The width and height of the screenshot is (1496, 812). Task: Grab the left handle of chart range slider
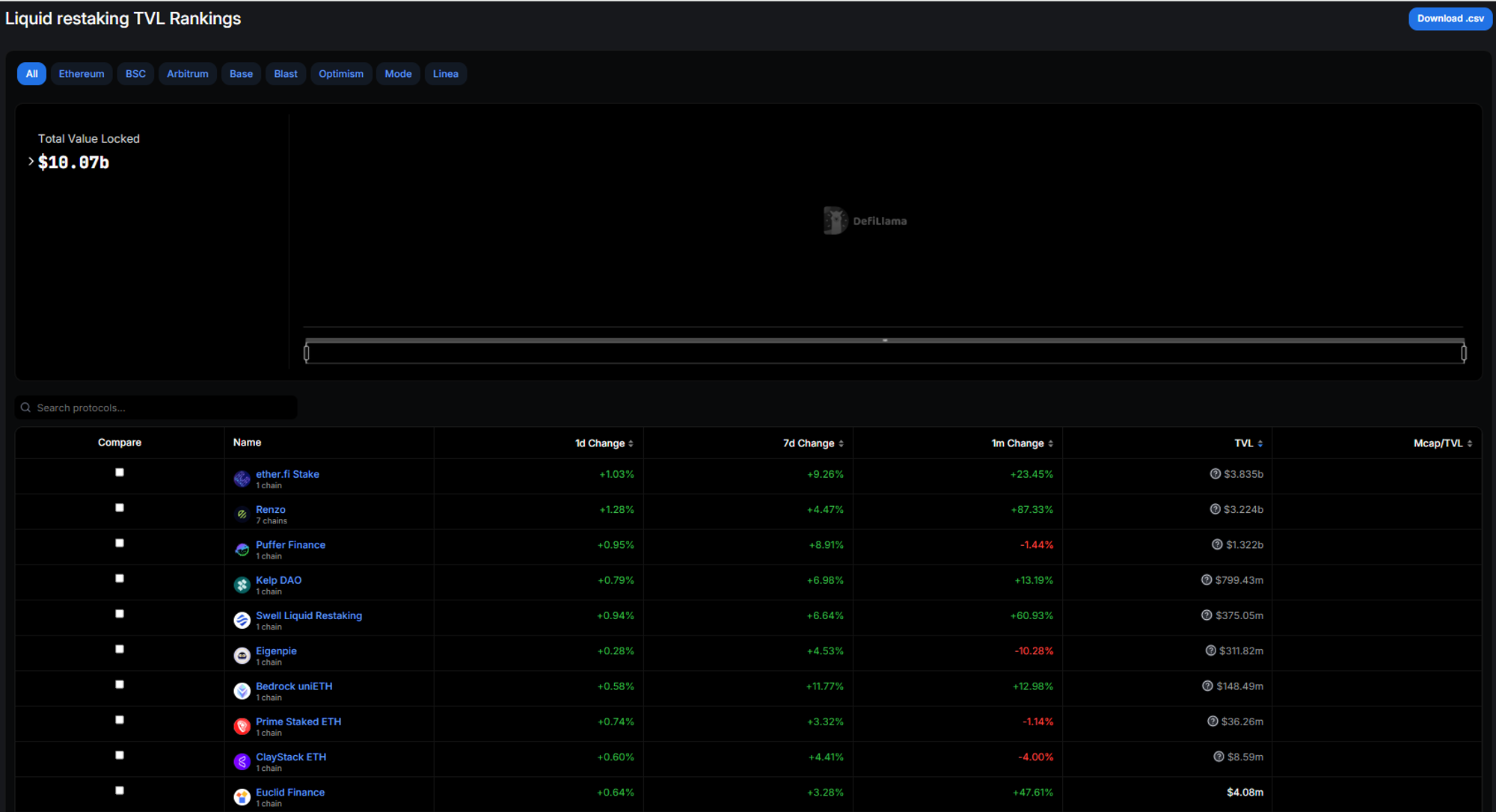pyautogui.click(x=307, y=353)
